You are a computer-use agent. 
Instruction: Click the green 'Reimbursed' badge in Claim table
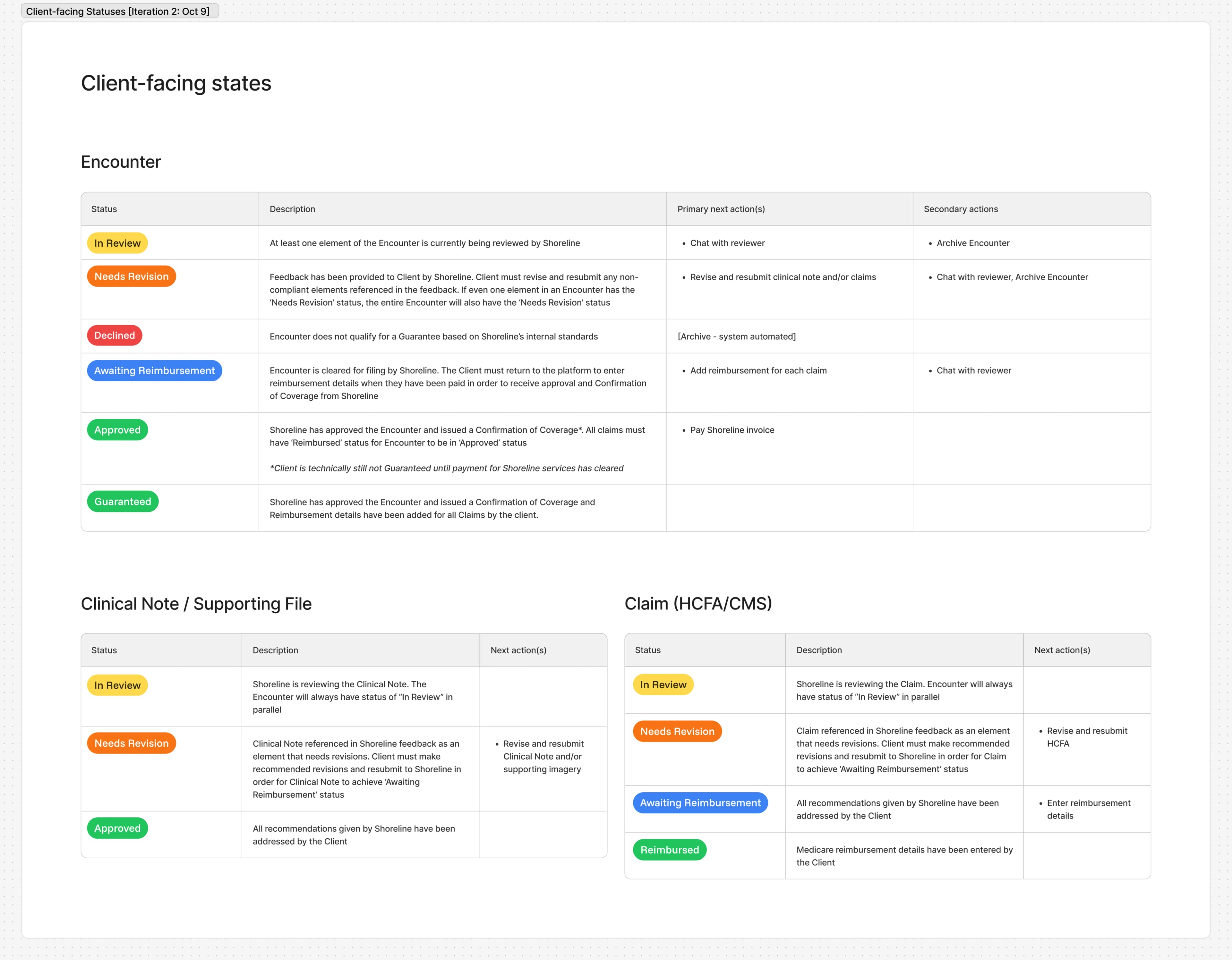coord(669,849)
